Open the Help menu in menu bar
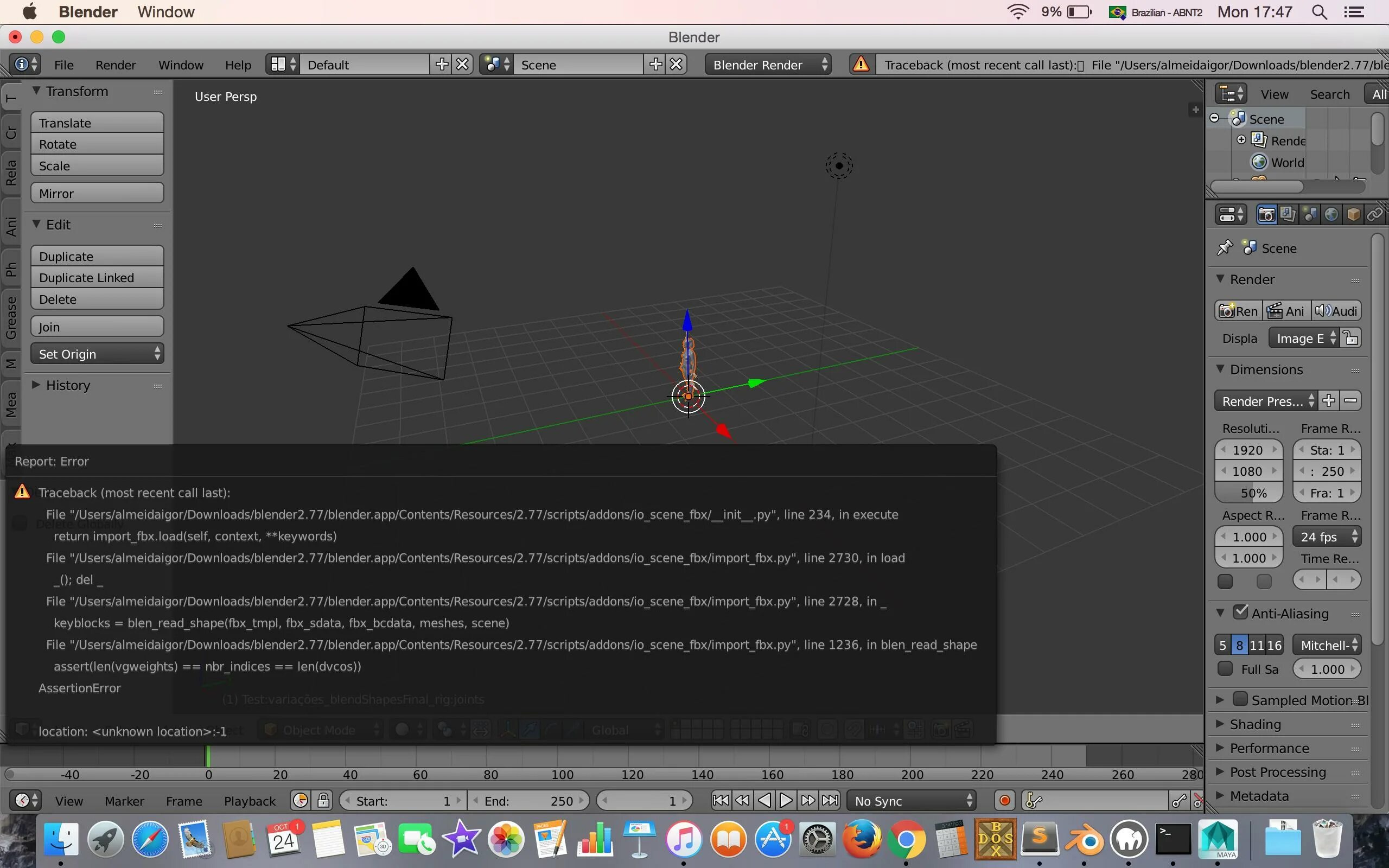 [237, 64]
